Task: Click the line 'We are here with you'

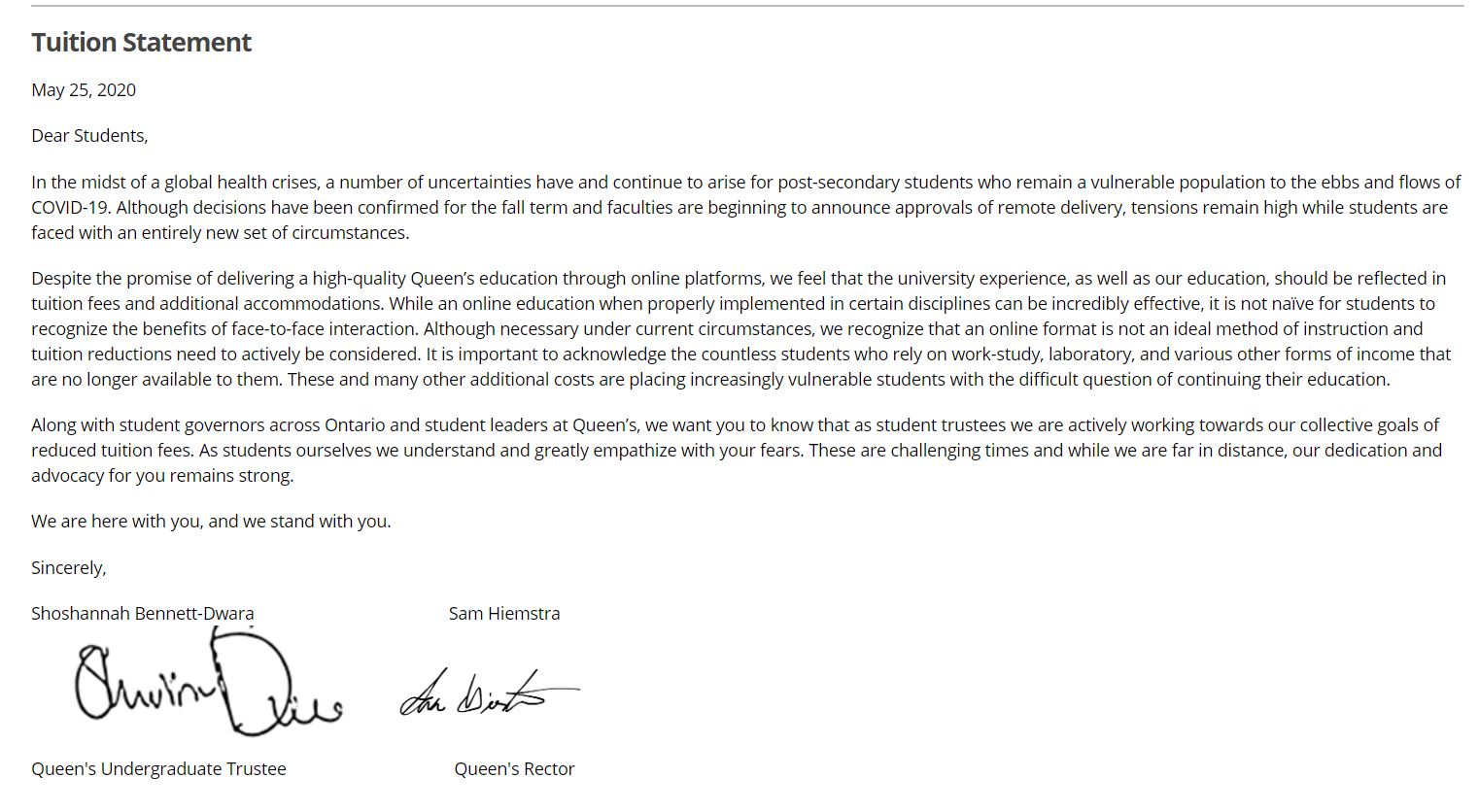Action: (x=211, y=522)
